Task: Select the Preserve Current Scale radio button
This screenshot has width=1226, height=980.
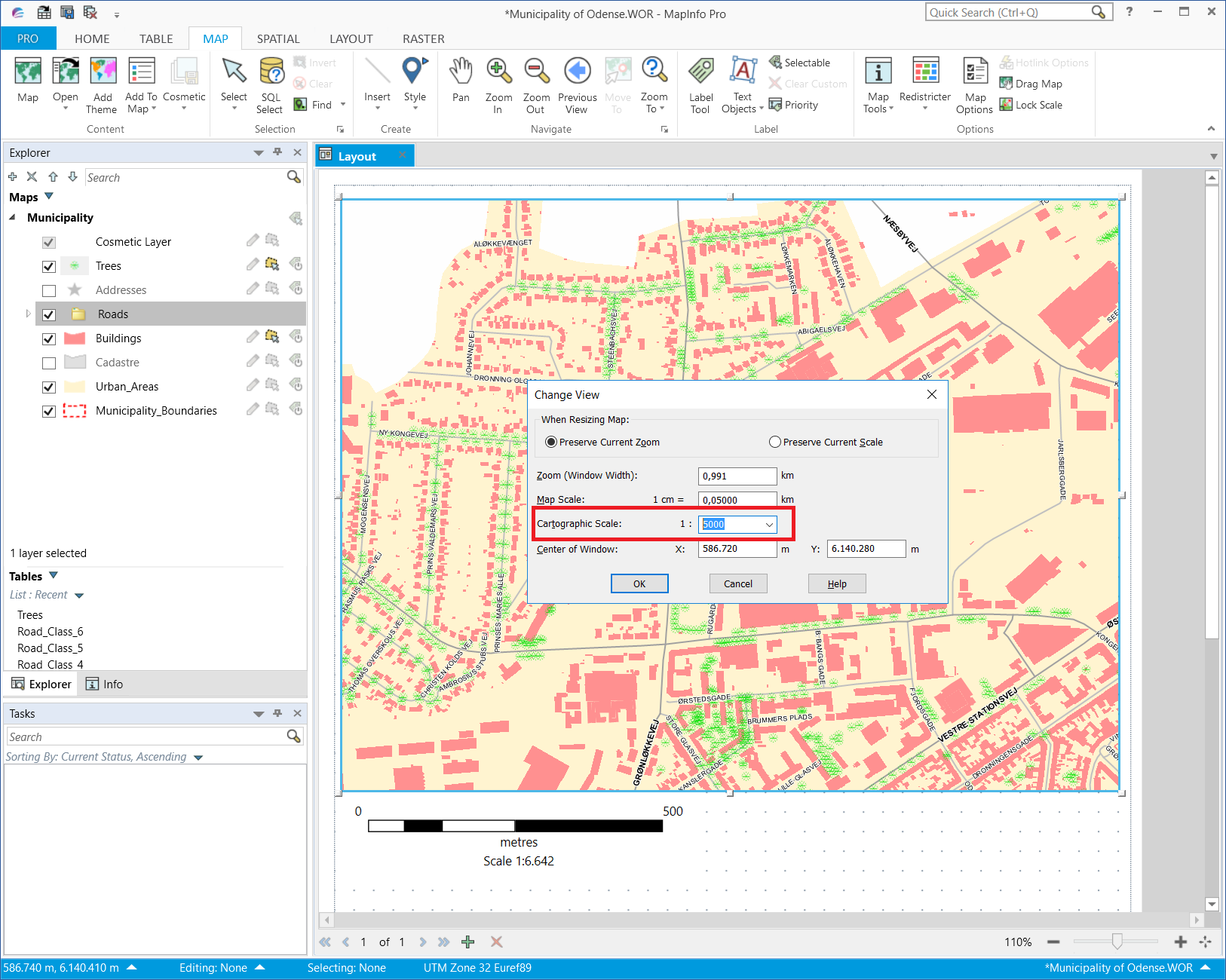Action: [775, 442]
